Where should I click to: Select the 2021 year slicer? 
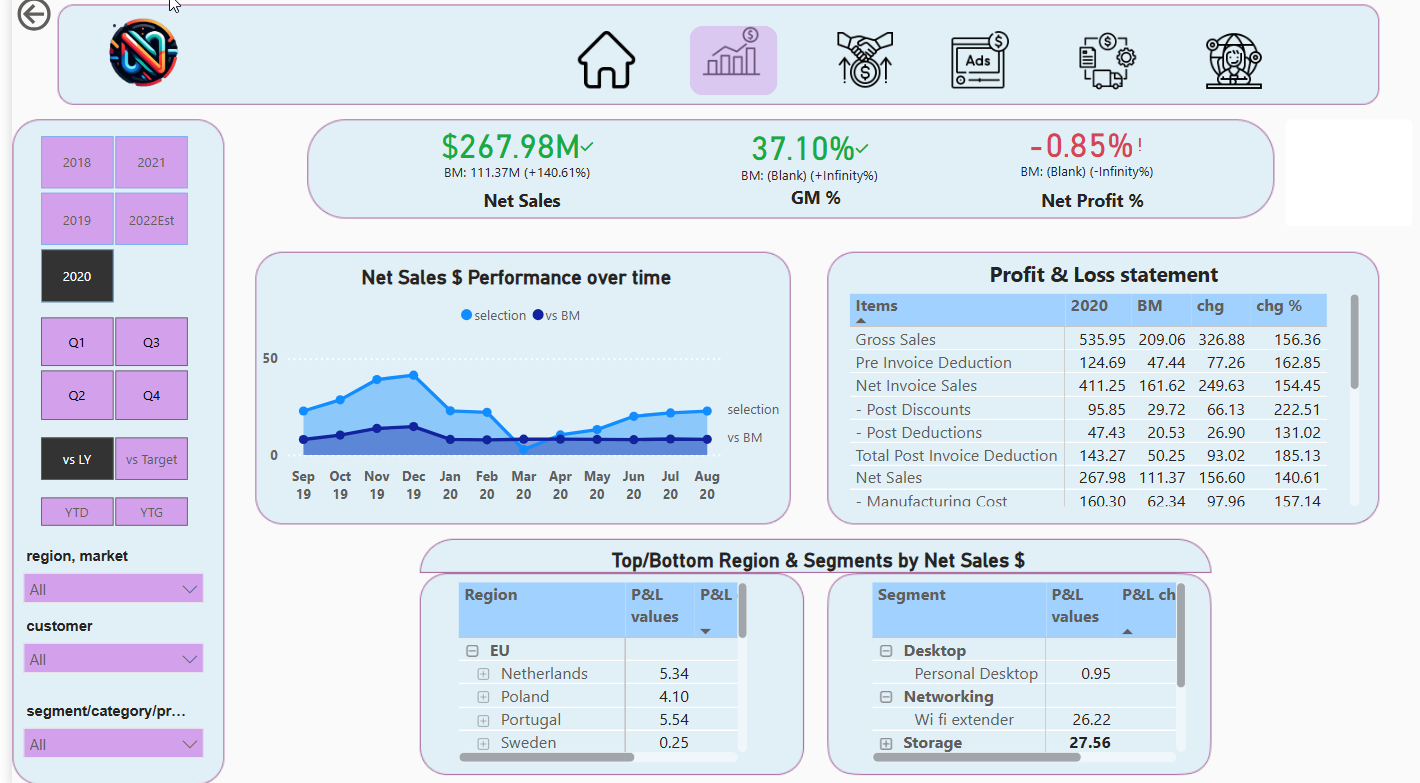pos(152,162)
